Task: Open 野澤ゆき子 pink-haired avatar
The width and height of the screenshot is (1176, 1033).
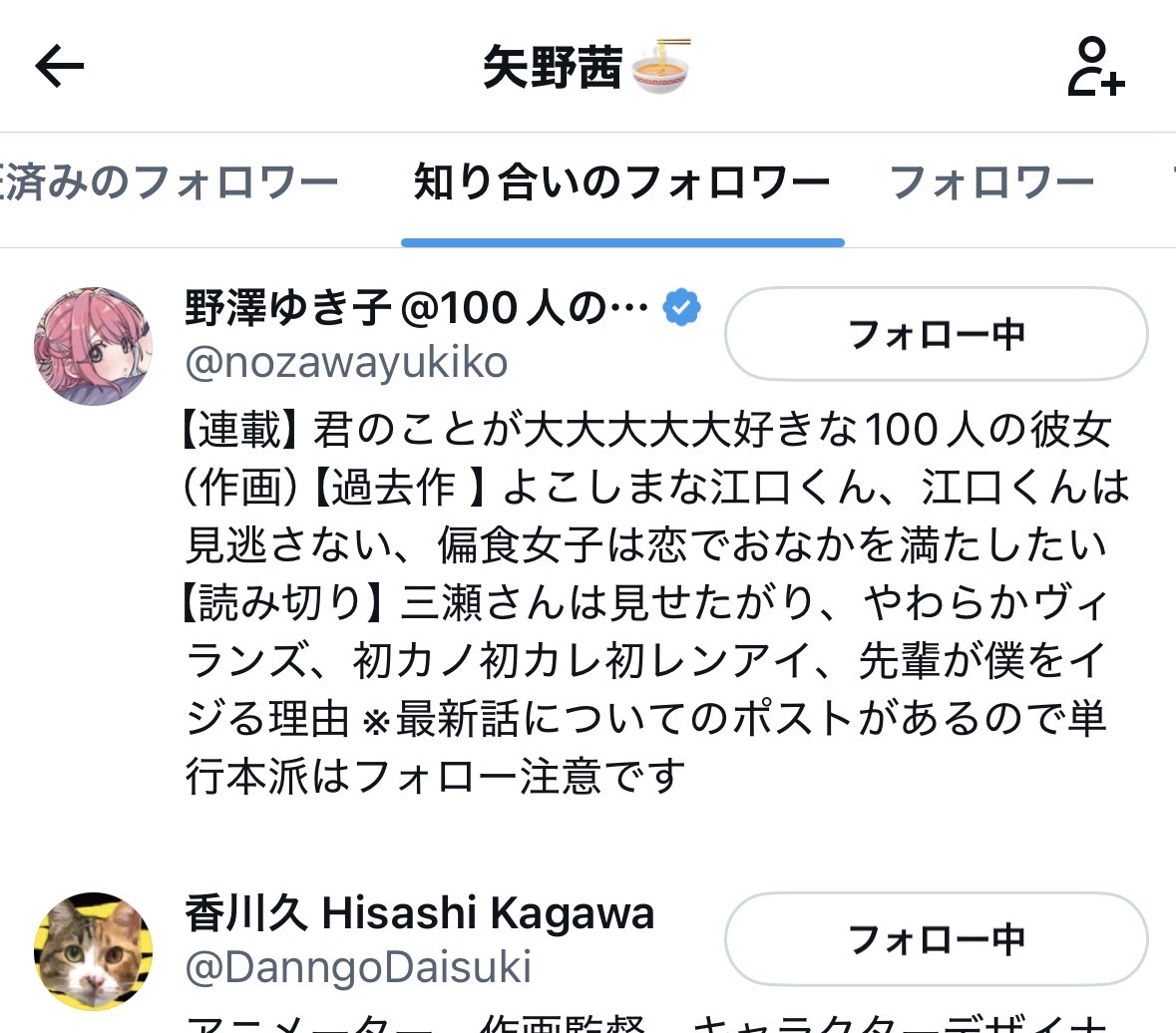Action: [x=94, y=346]
